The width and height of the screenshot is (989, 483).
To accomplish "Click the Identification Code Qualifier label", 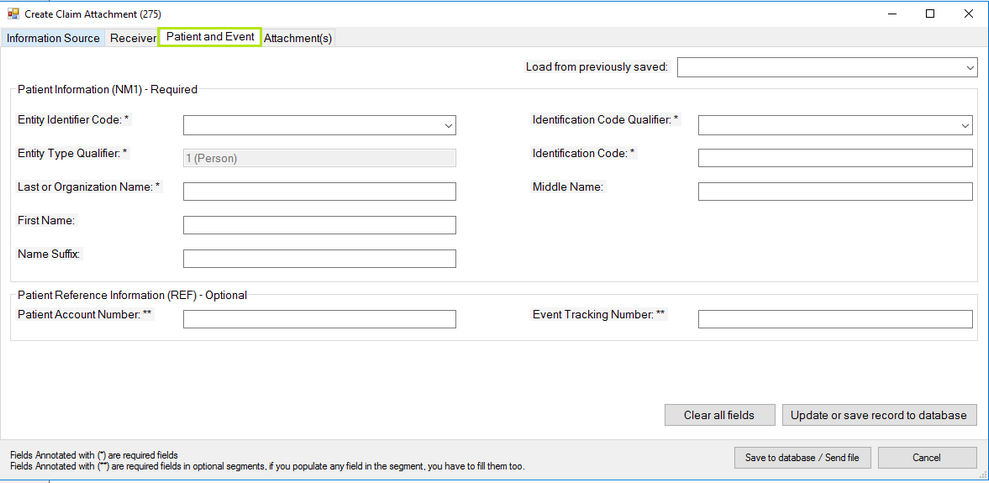I will pos(606,119).
